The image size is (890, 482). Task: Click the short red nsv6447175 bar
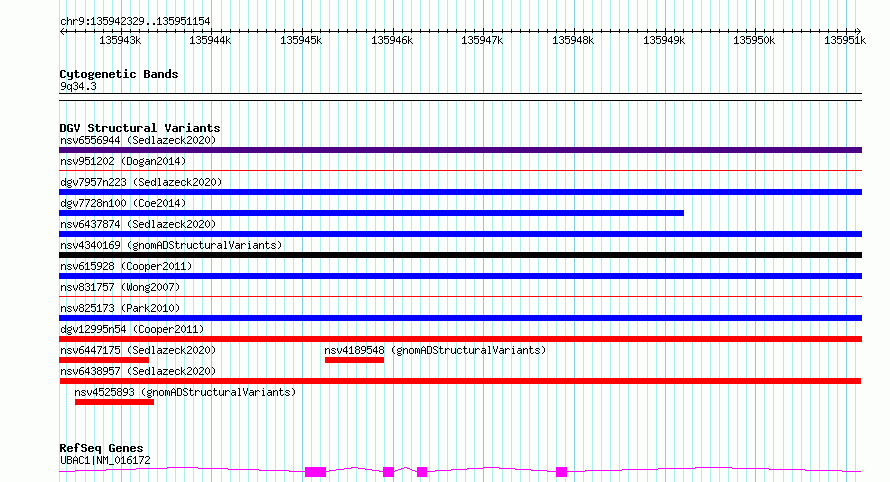click(x=104, y=360)
